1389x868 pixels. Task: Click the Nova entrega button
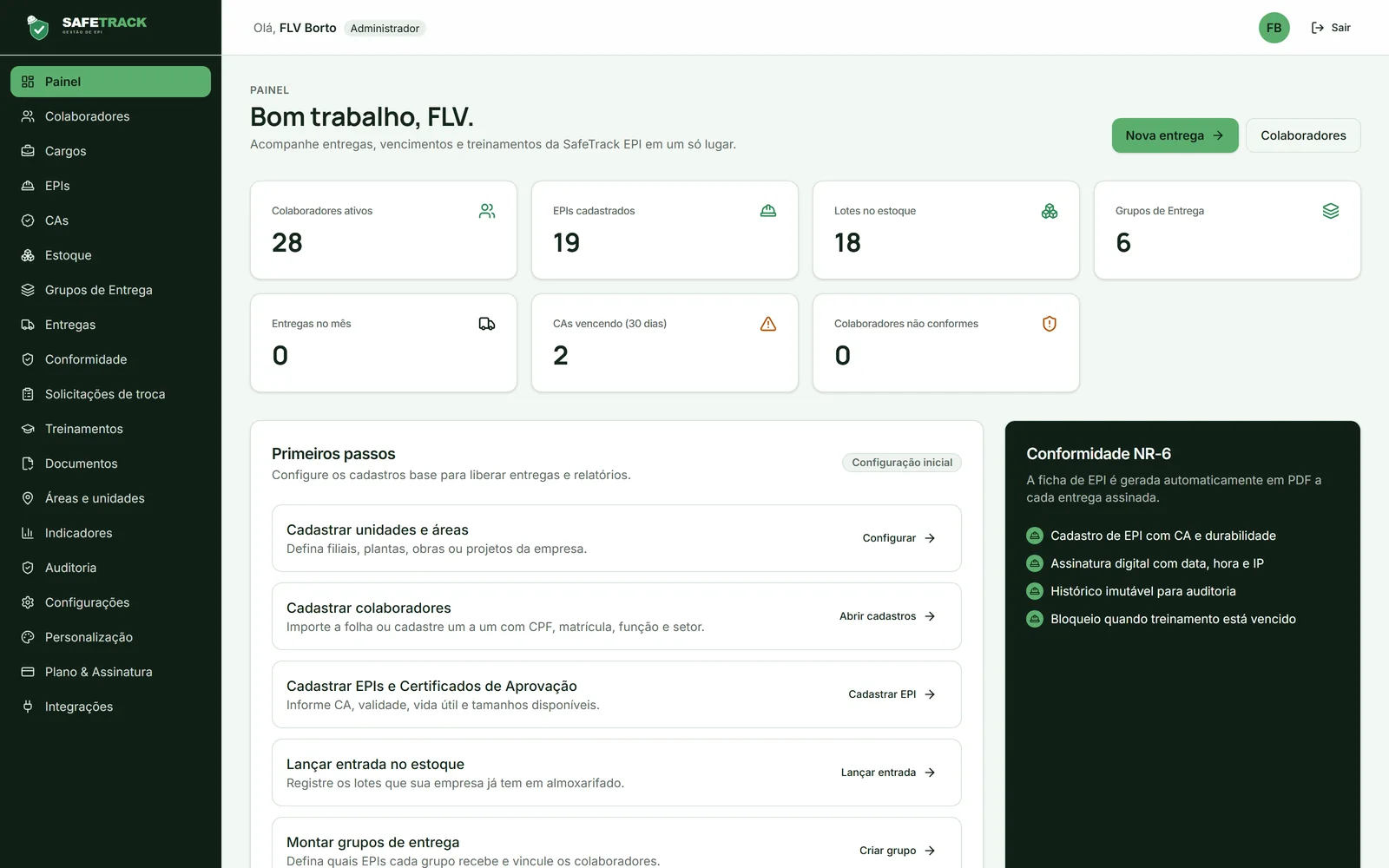pos(1175,135)
